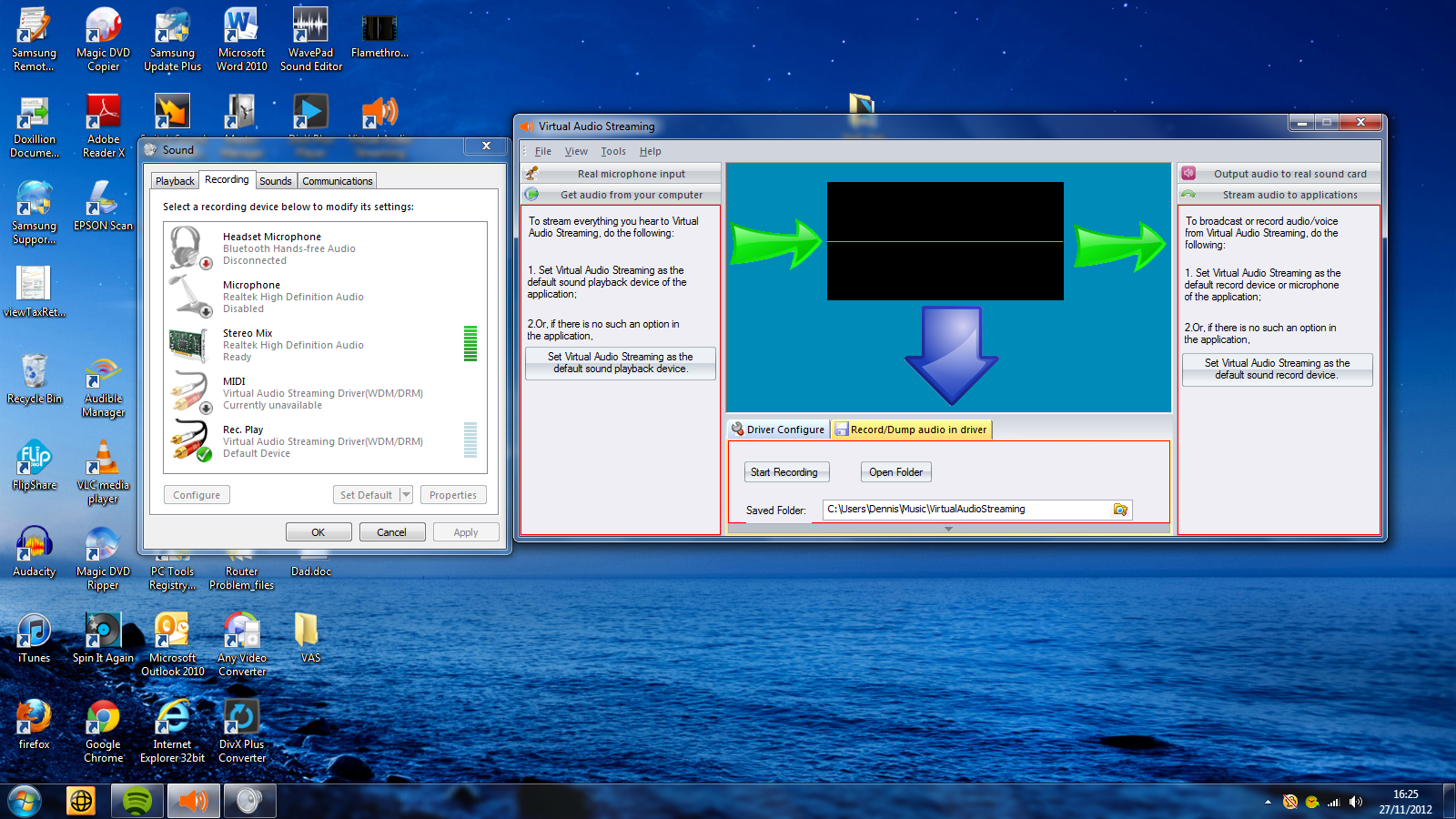Click the volume icon in the system tray

(1356, 802)
